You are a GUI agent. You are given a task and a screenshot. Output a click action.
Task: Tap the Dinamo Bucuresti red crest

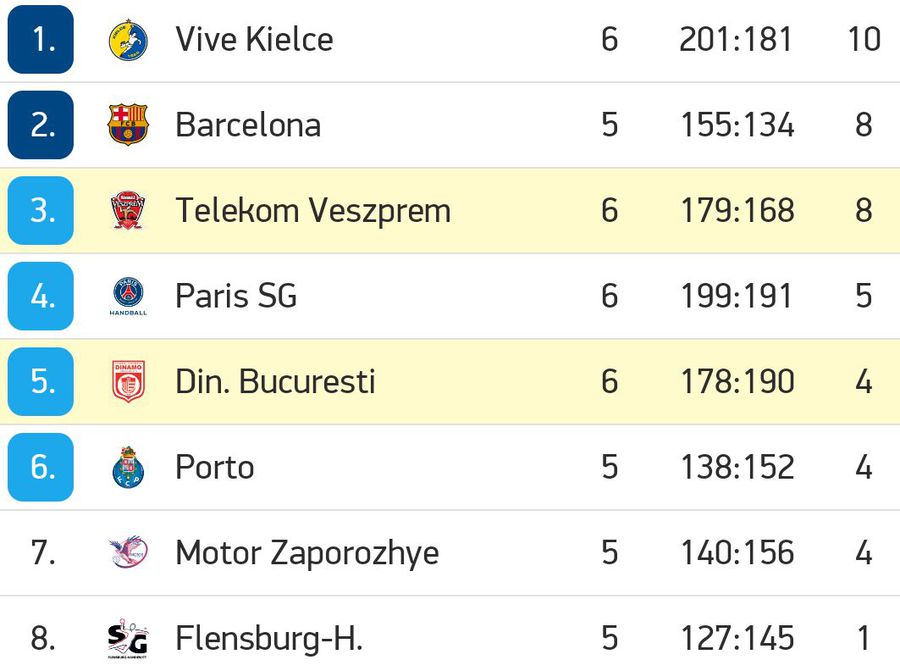pyautogui.click(x=128, y=381)
